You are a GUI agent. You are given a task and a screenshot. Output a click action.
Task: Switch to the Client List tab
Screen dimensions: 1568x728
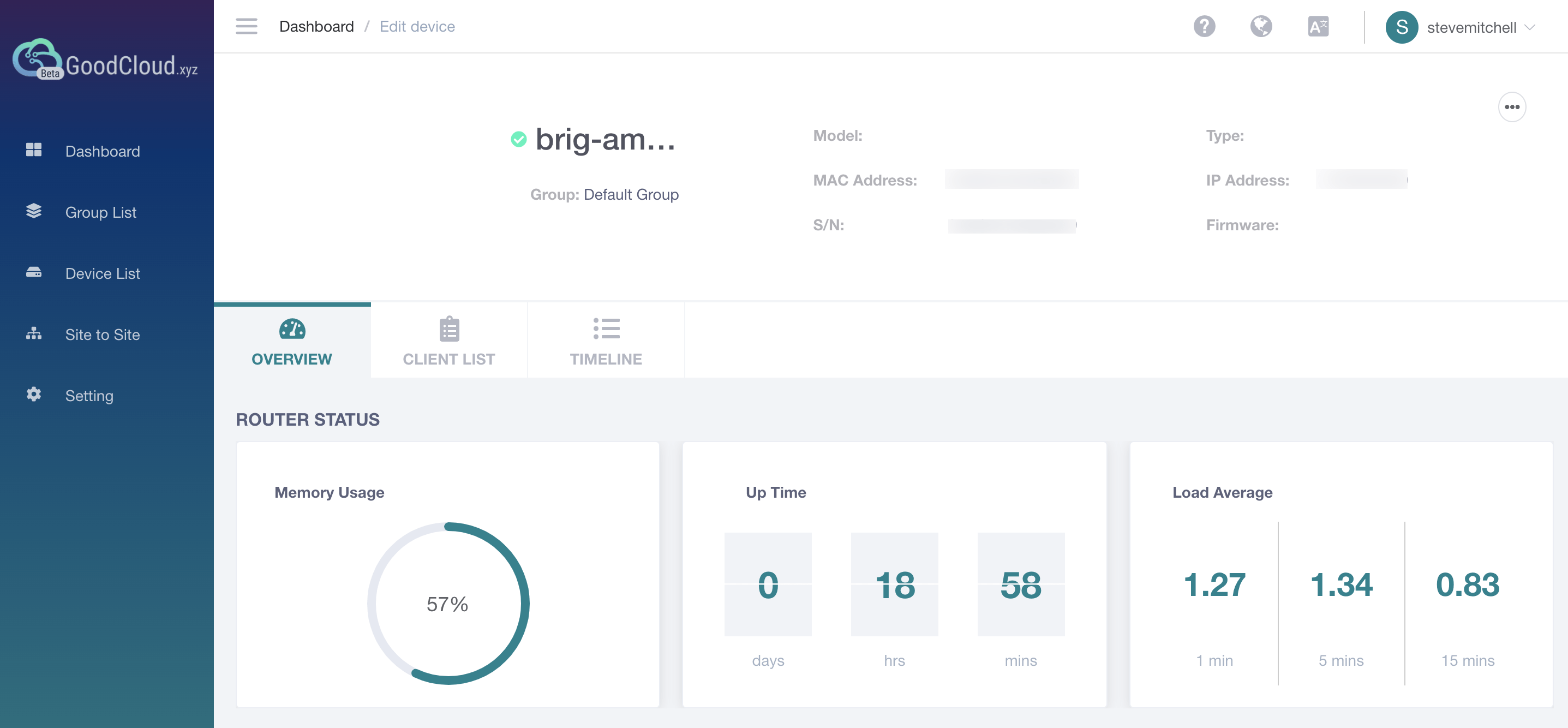[x=448, y=341]
